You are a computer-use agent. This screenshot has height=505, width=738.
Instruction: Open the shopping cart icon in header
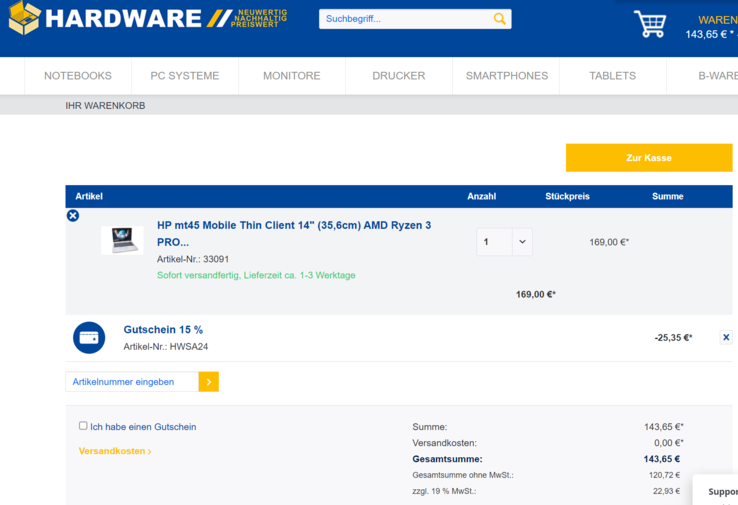tap(650, 24)
